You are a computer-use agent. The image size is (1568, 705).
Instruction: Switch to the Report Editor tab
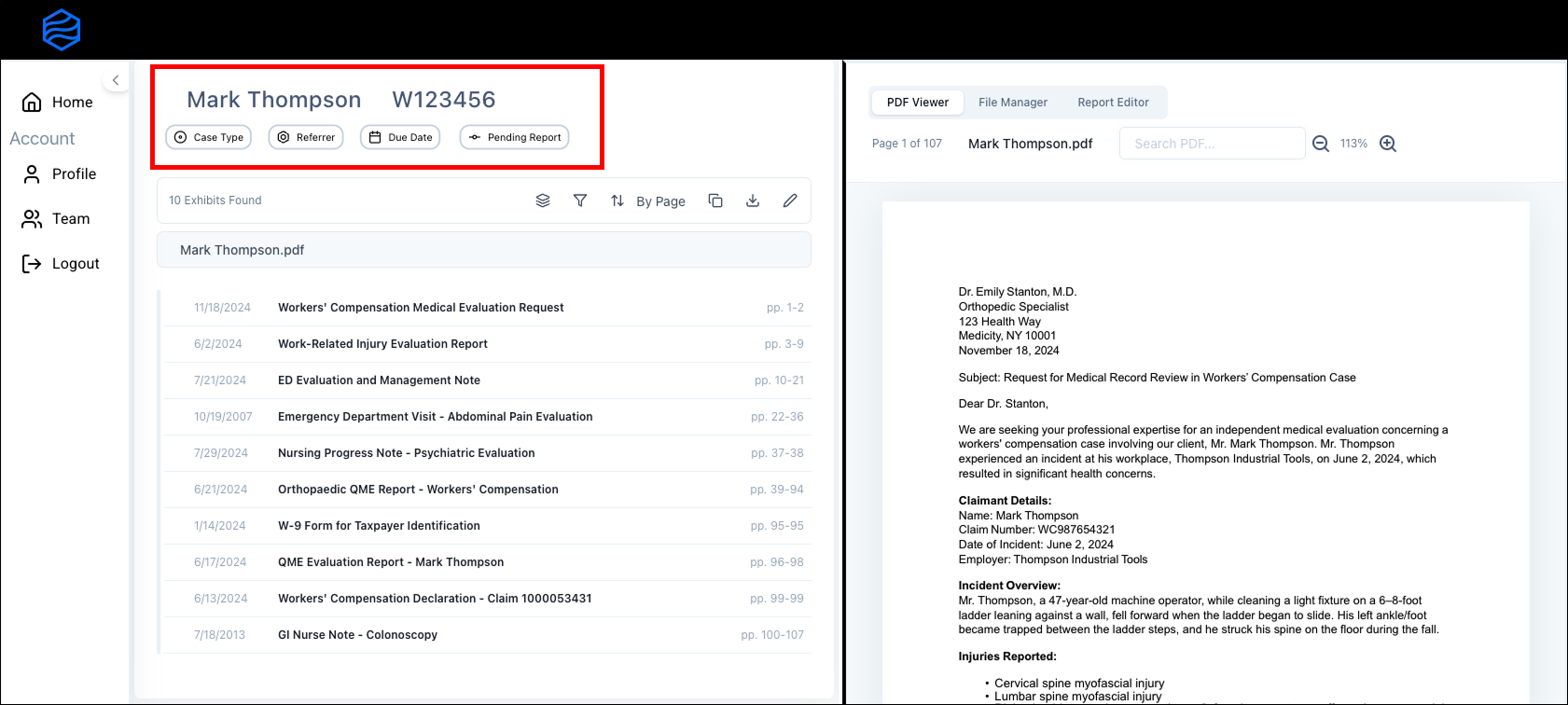1114,103
